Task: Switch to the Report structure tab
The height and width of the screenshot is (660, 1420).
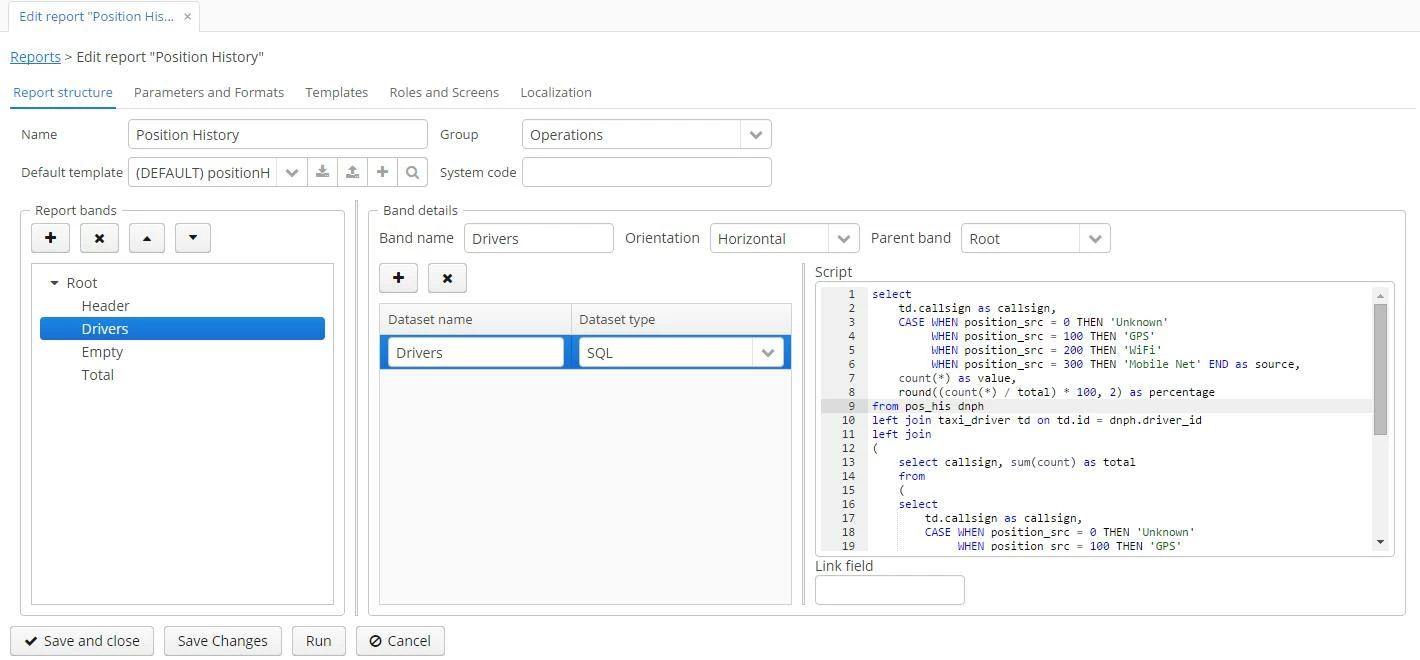Action: click(x=63, y=92)
